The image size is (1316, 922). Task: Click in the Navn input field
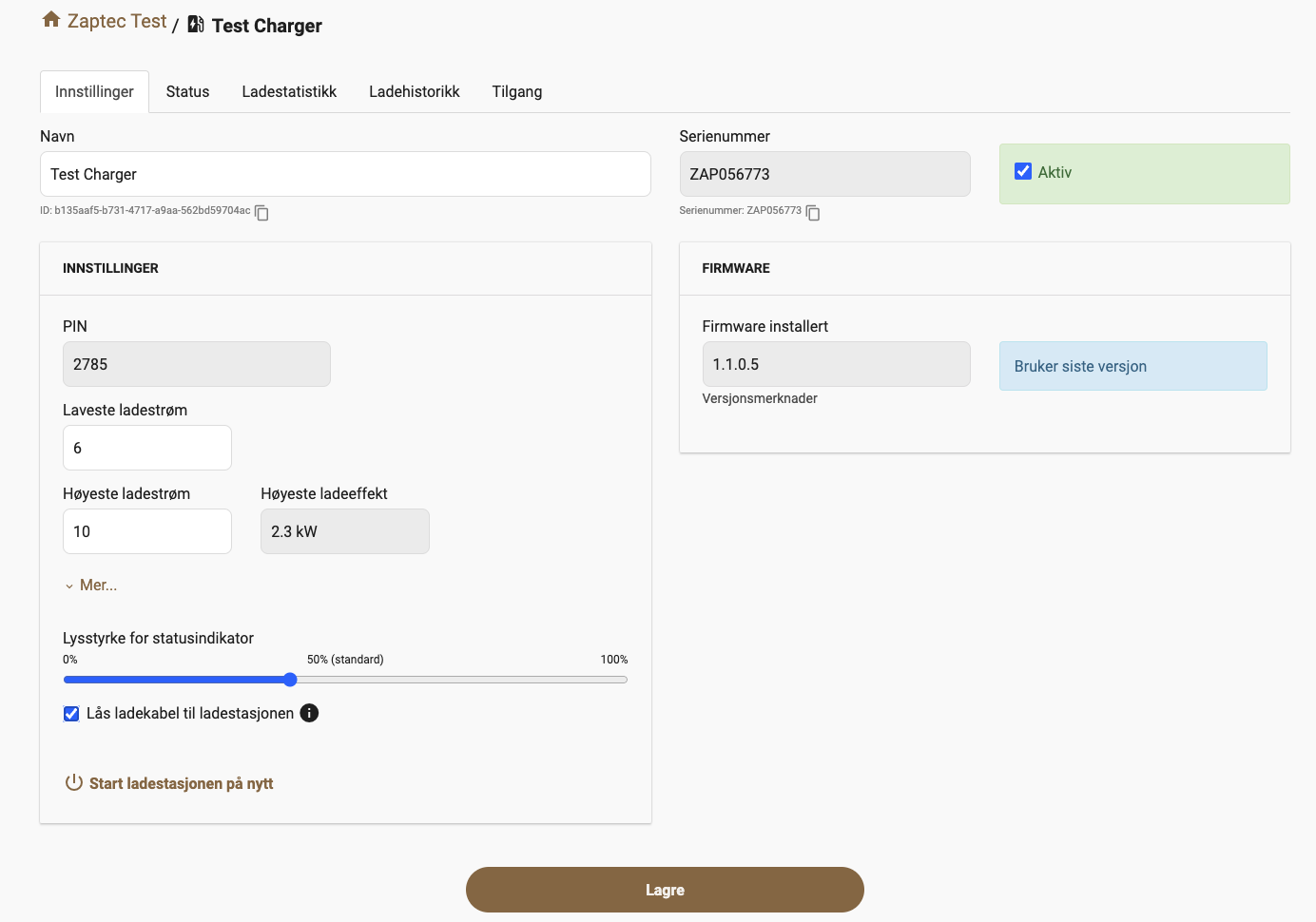click(345, 174)
